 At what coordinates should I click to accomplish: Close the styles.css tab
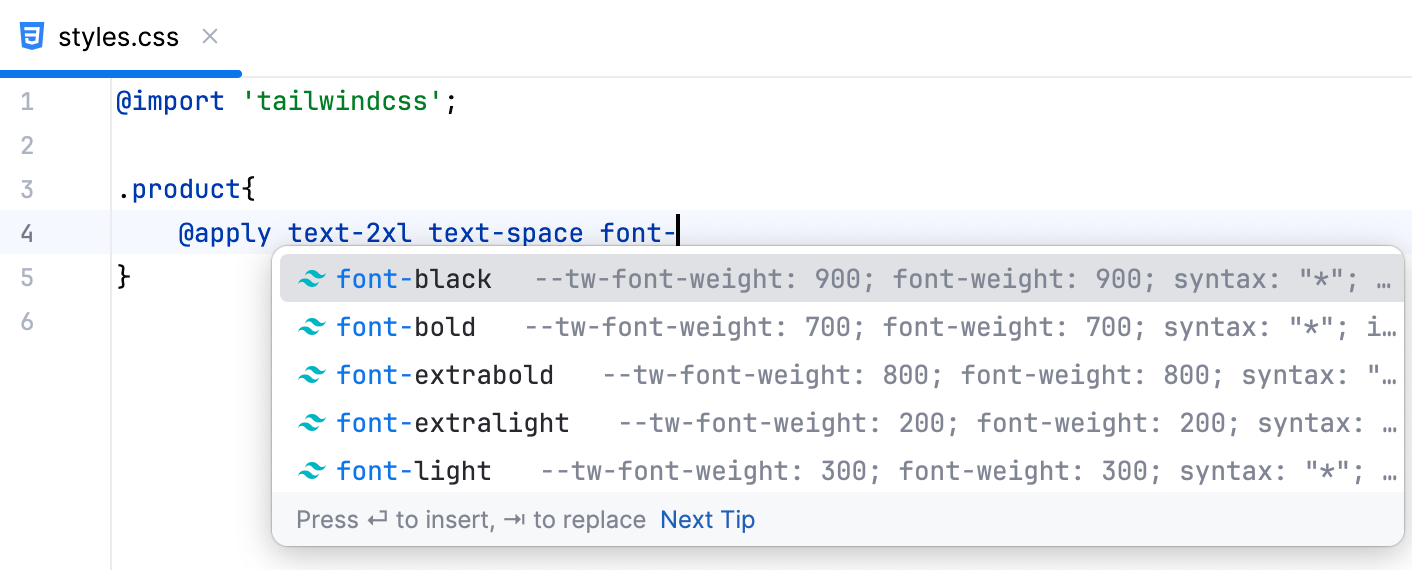[210, 37]
